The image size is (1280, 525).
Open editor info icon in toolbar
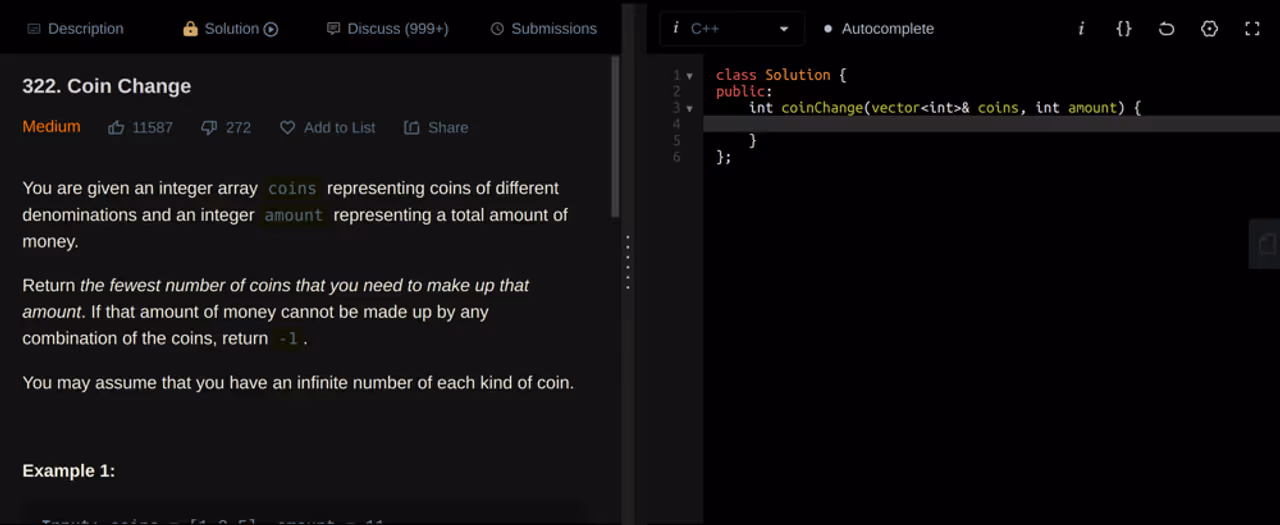pyautogui.click(x=1081, y=29)
